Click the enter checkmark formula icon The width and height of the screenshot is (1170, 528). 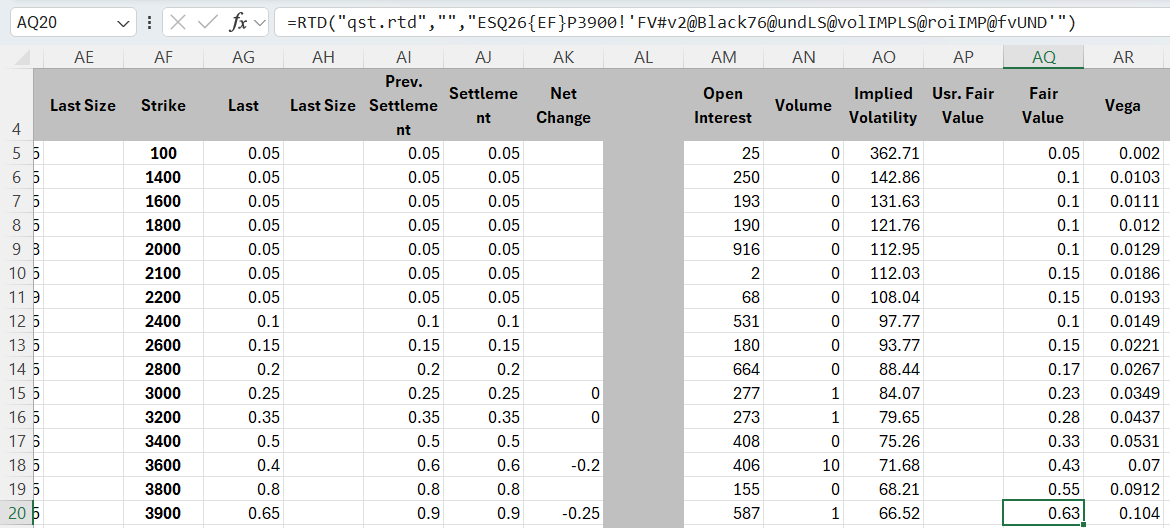(207, 22)
